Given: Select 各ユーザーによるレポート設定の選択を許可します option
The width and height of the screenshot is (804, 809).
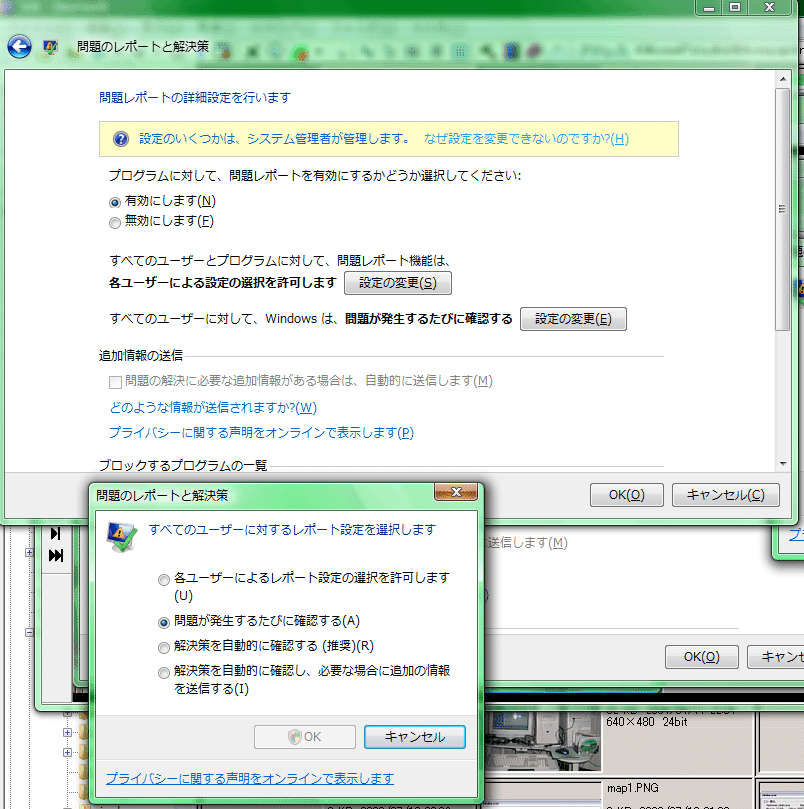Looking at the screenshot, I should pyautogui.click(x=163, y=578).
